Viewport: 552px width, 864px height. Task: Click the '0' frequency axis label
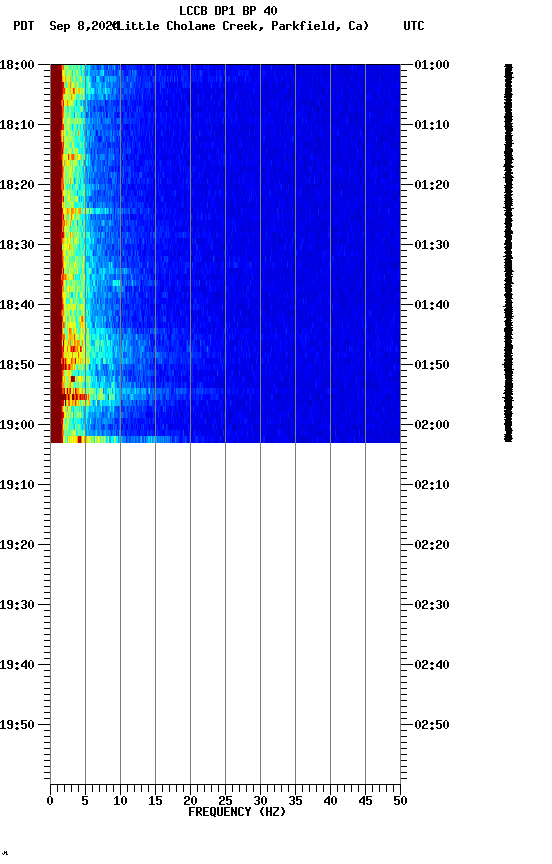pos(50,801)
